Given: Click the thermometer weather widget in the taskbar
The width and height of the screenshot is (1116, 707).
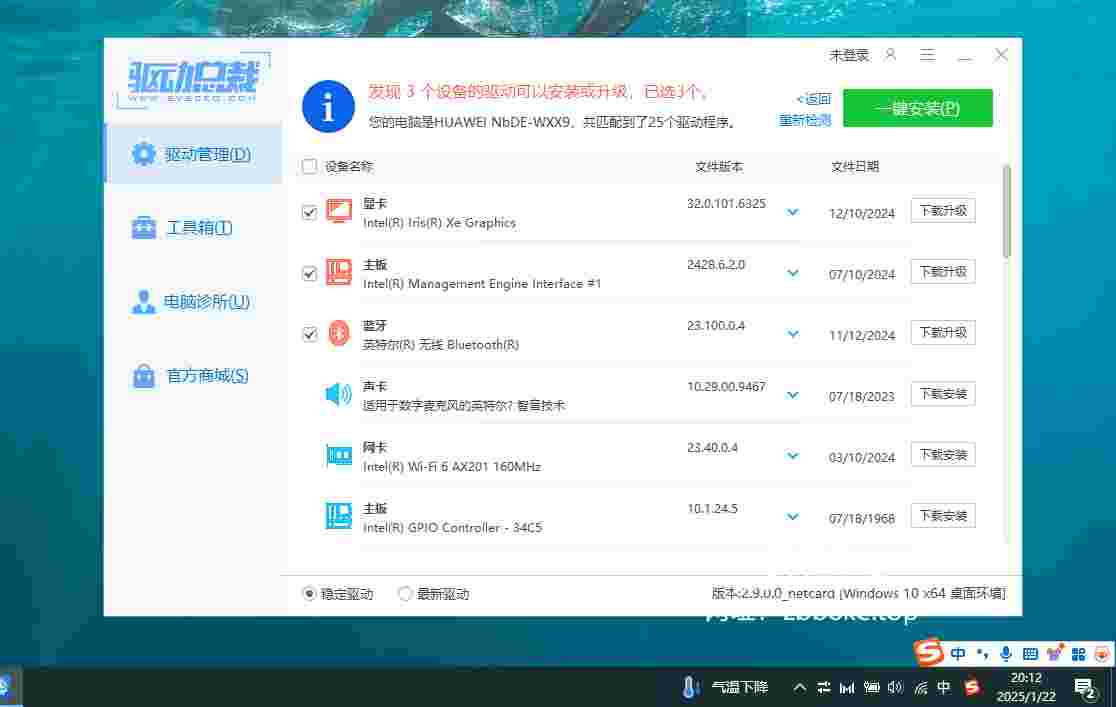Looking at the screenshot, I should click(x=725, y=687).
